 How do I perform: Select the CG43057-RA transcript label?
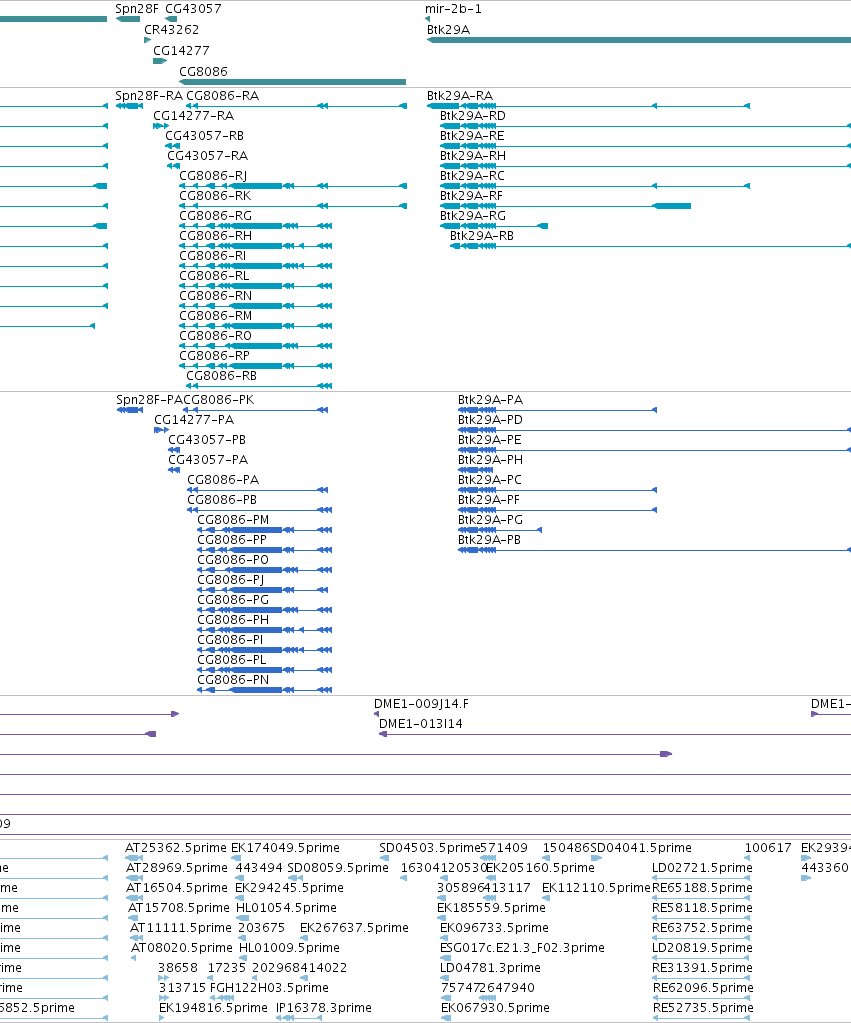click(x=208, y=156)
